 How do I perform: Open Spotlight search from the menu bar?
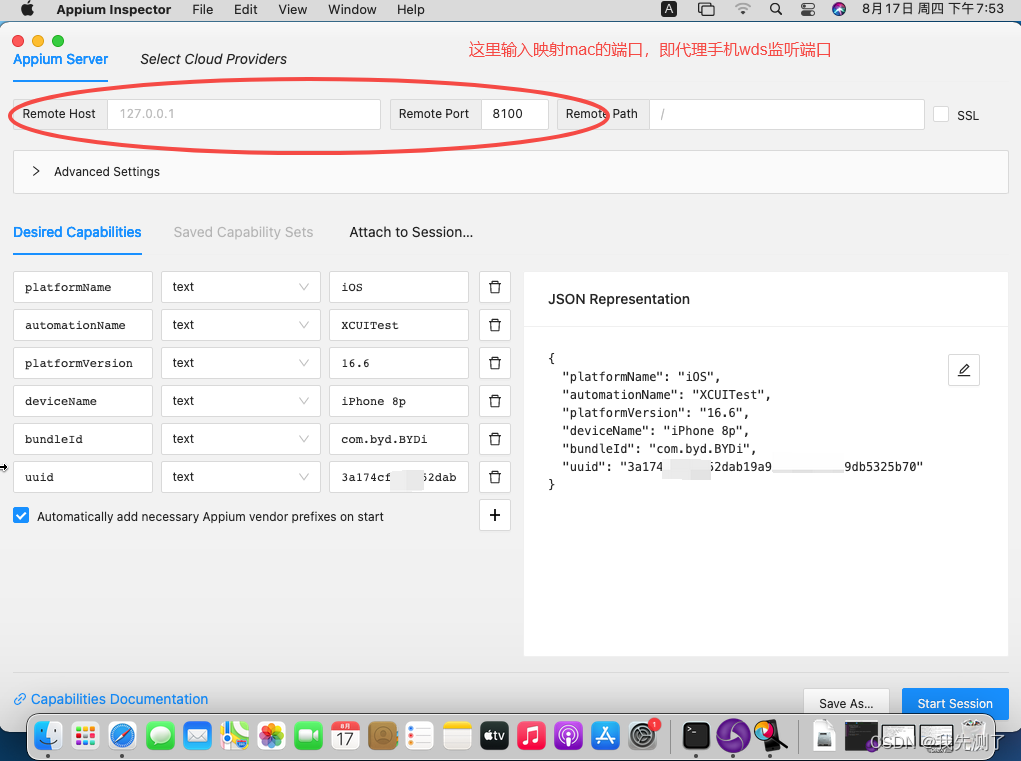774,10
